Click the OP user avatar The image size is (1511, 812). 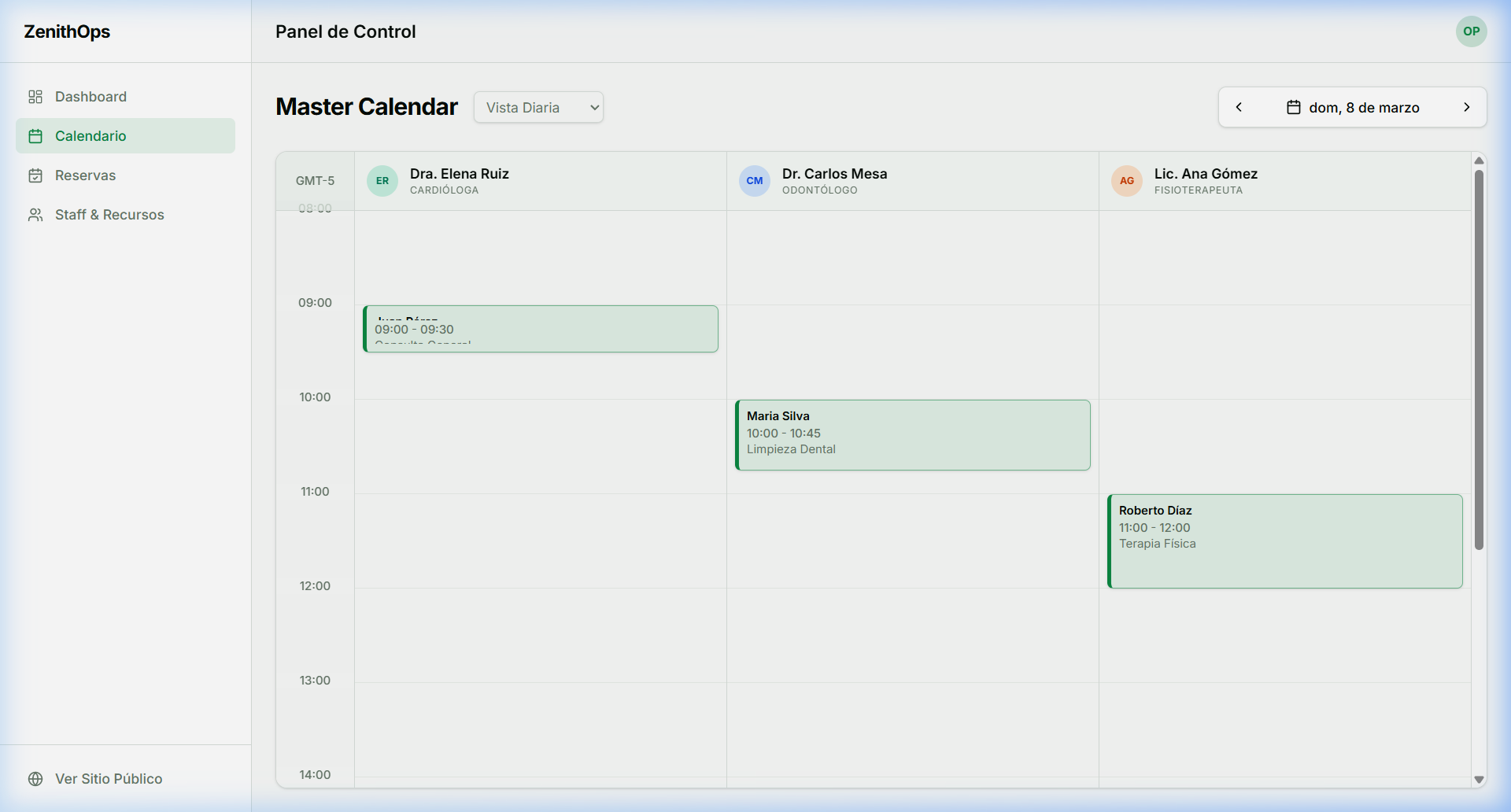click(x=1471, y=31)
